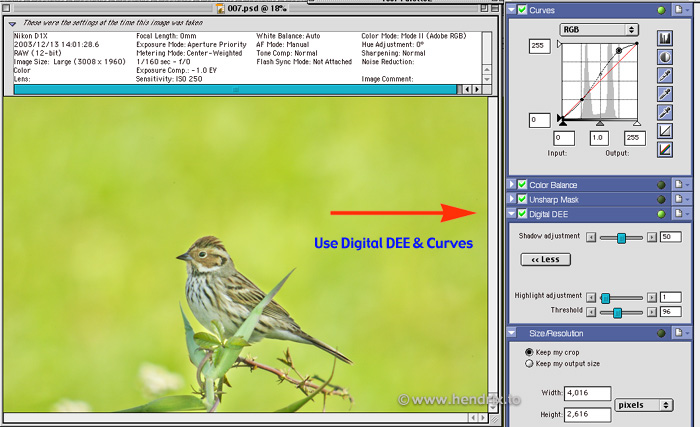Click the Size/Resolution status indicator dot
The width and height of the screenshot is (700, 427).
click(x=661, y=333)
